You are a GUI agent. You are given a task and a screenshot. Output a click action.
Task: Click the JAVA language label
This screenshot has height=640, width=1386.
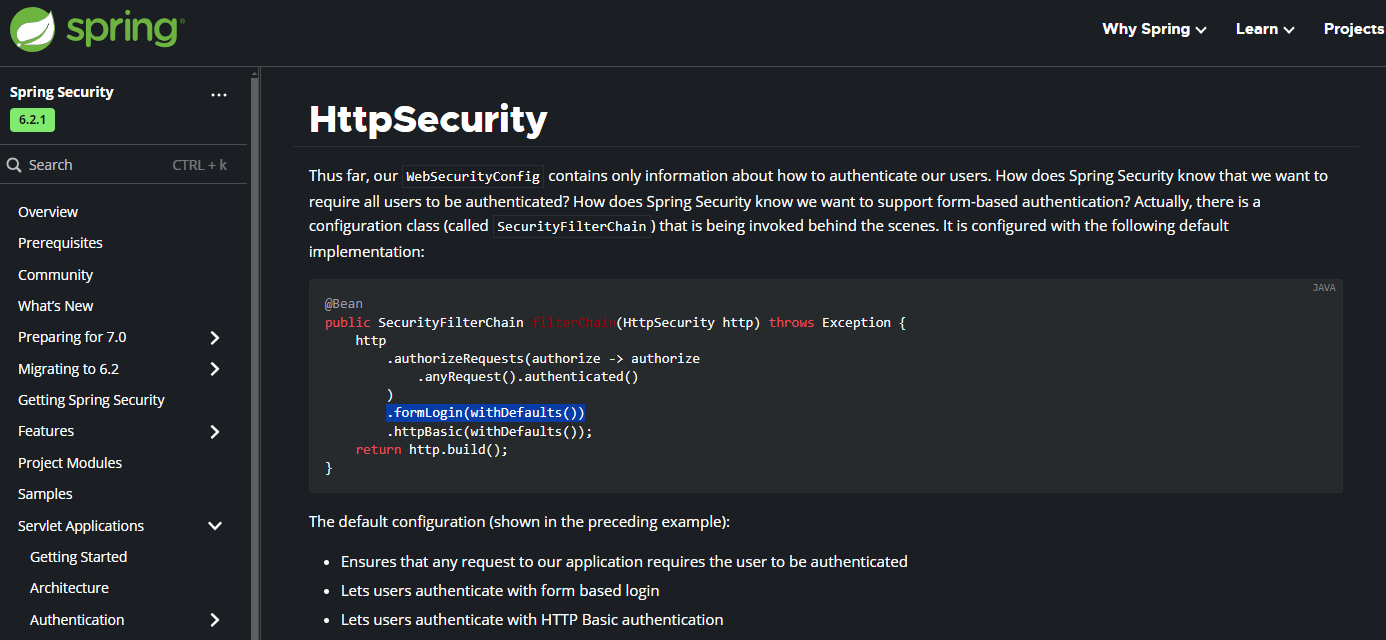(1324, 288)
